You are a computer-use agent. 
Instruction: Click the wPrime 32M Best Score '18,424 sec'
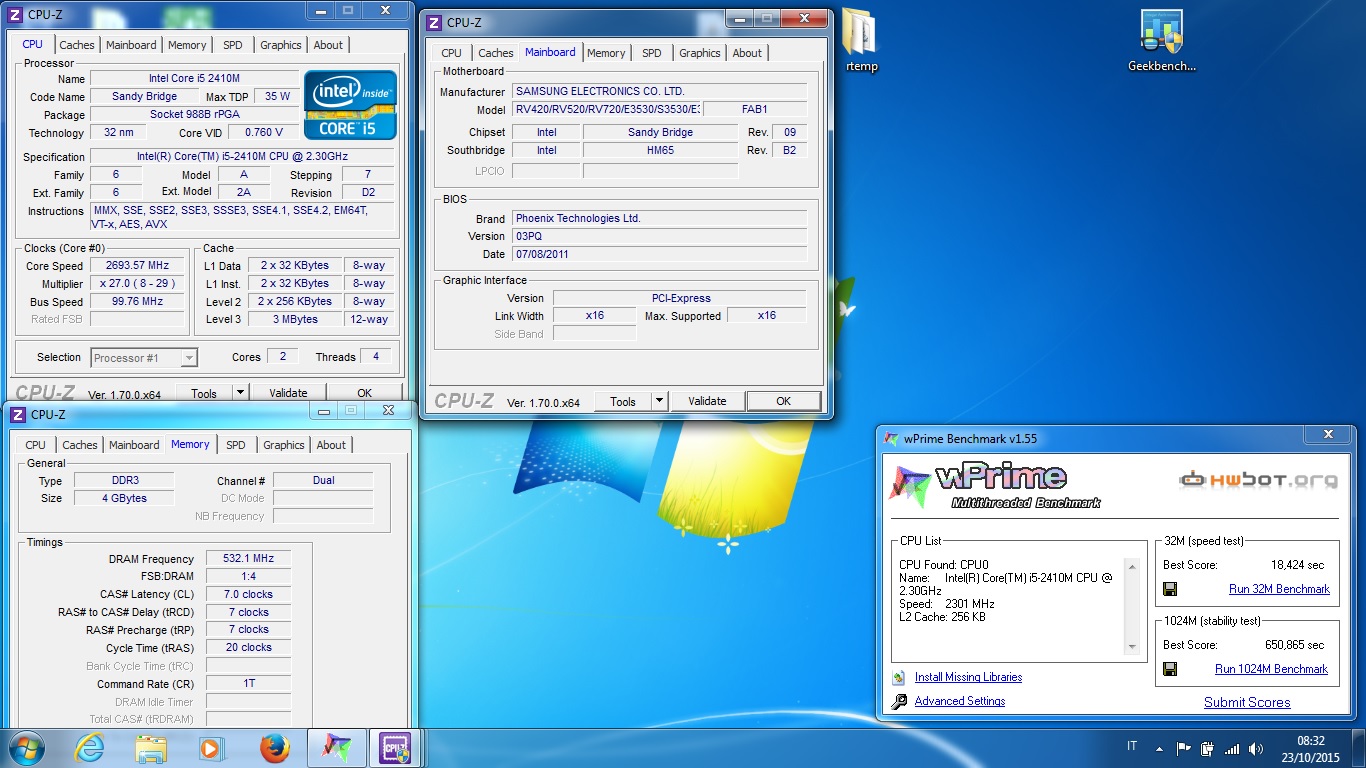[x=1297, y=565]
